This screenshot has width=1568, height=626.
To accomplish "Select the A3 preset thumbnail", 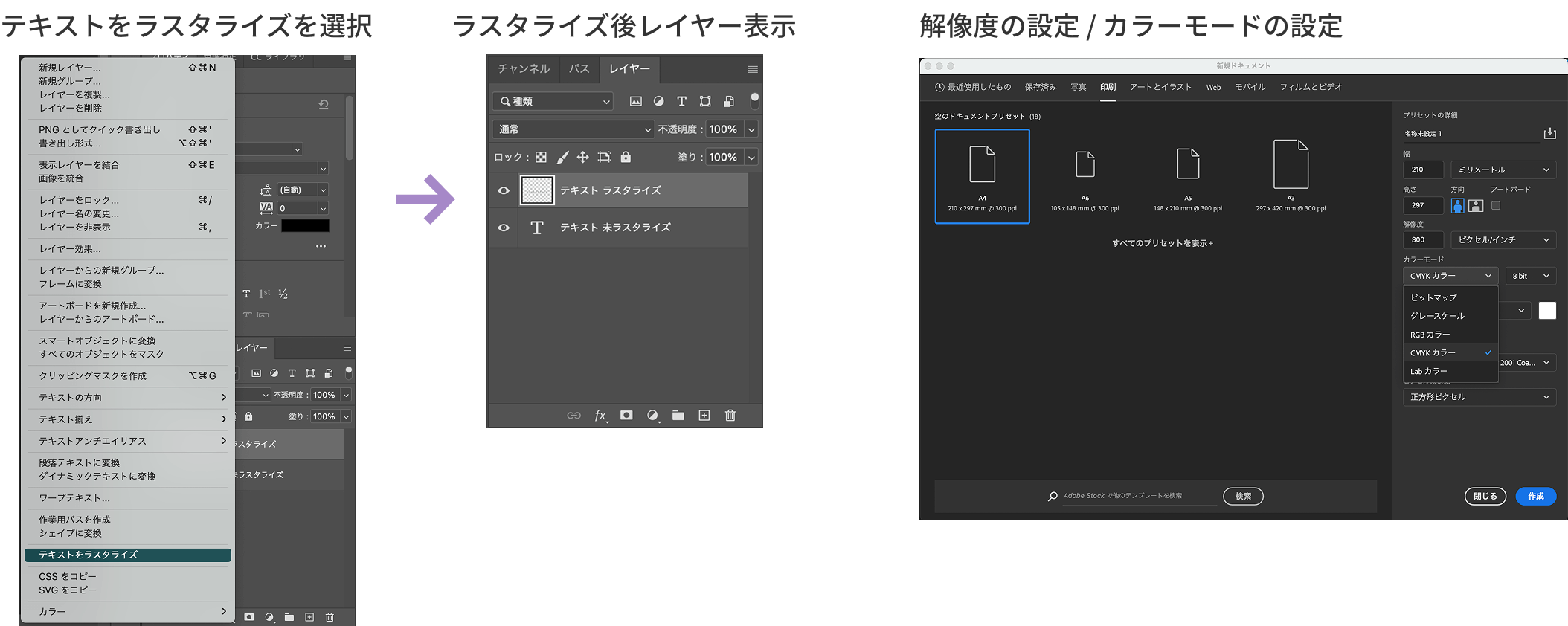I will (1291, 175).
